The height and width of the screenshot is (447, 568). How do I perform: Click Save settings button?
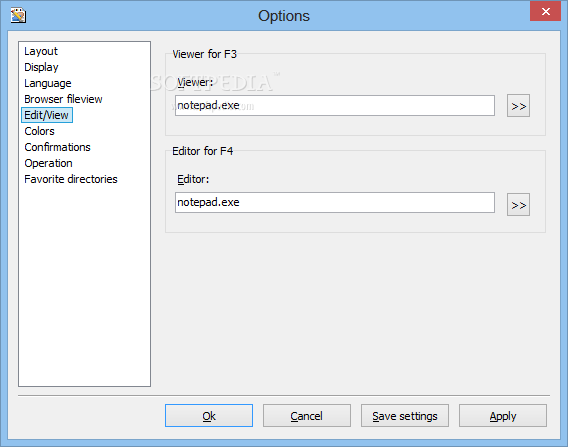(x=405, y=416)
